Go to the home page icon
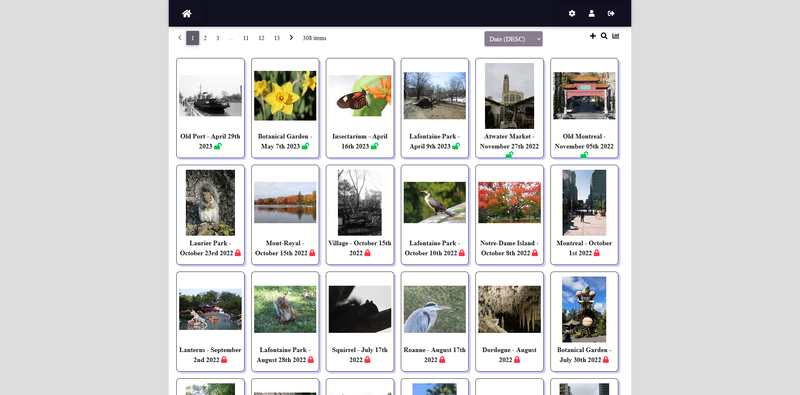 (187, 14)
